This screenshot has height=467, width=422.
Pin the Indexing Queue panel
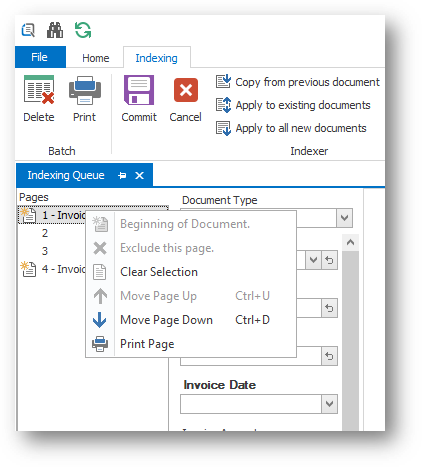point(122,175)
